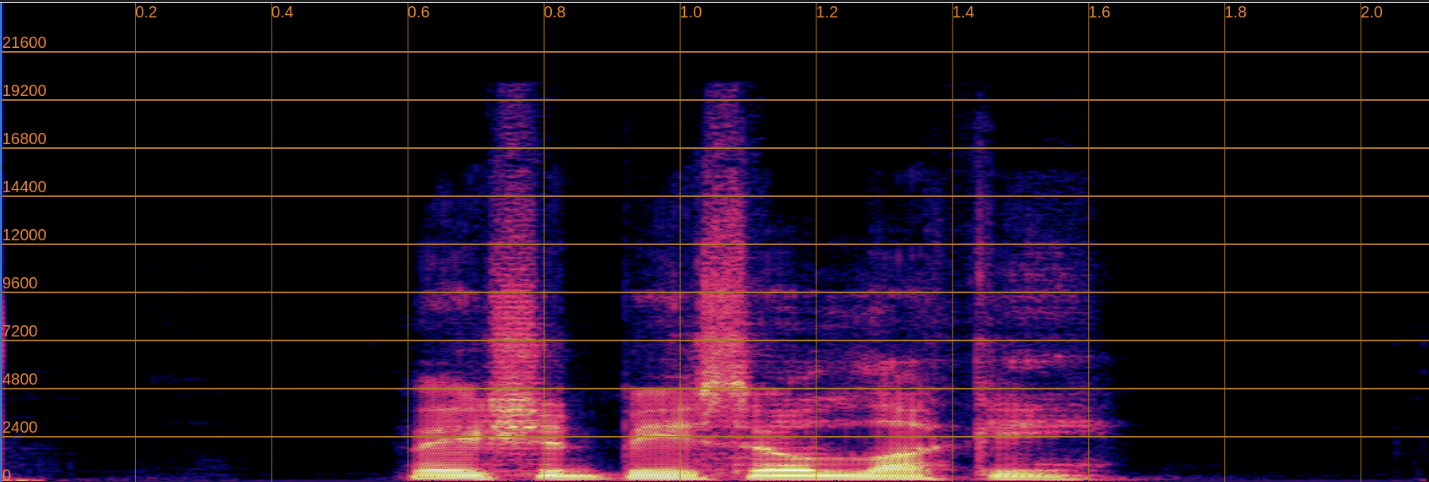Click the 0.2 time axis label
Screen dimensions: 1429x482
pos(147,13)
